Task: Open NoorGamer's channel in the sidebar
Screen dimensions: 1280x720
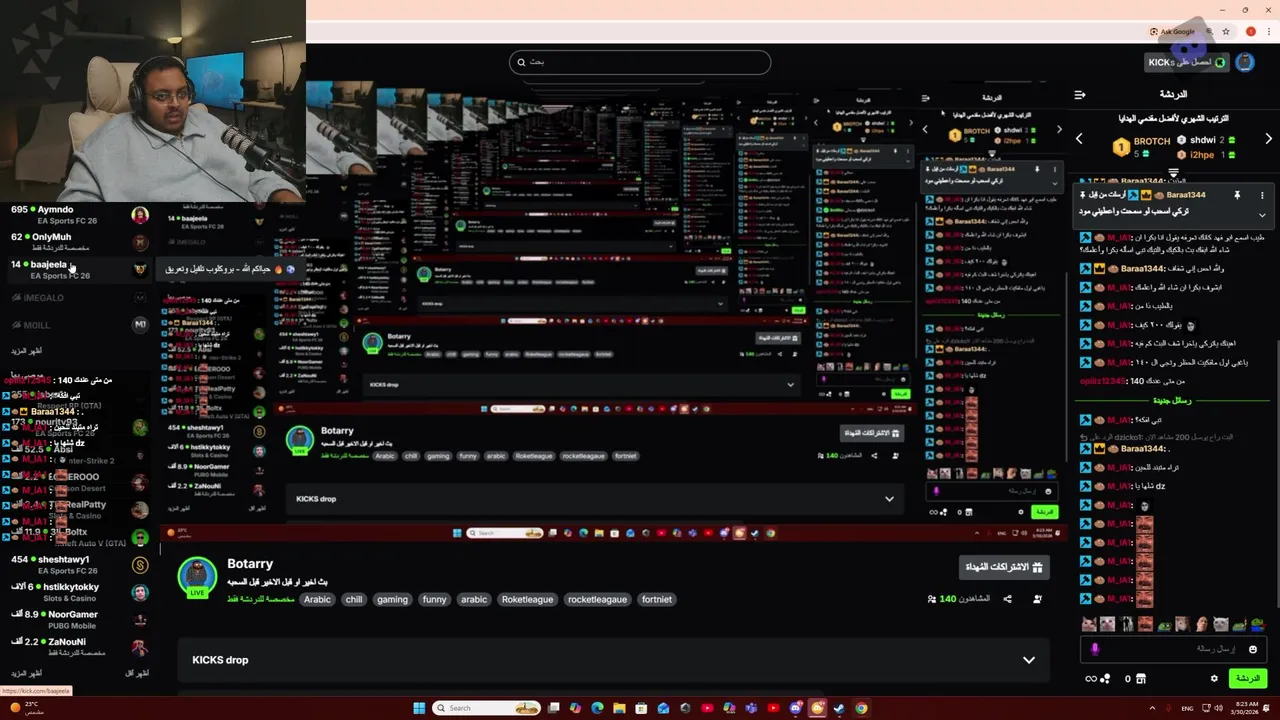Action: pyautogui.click(x=80, y=620)
